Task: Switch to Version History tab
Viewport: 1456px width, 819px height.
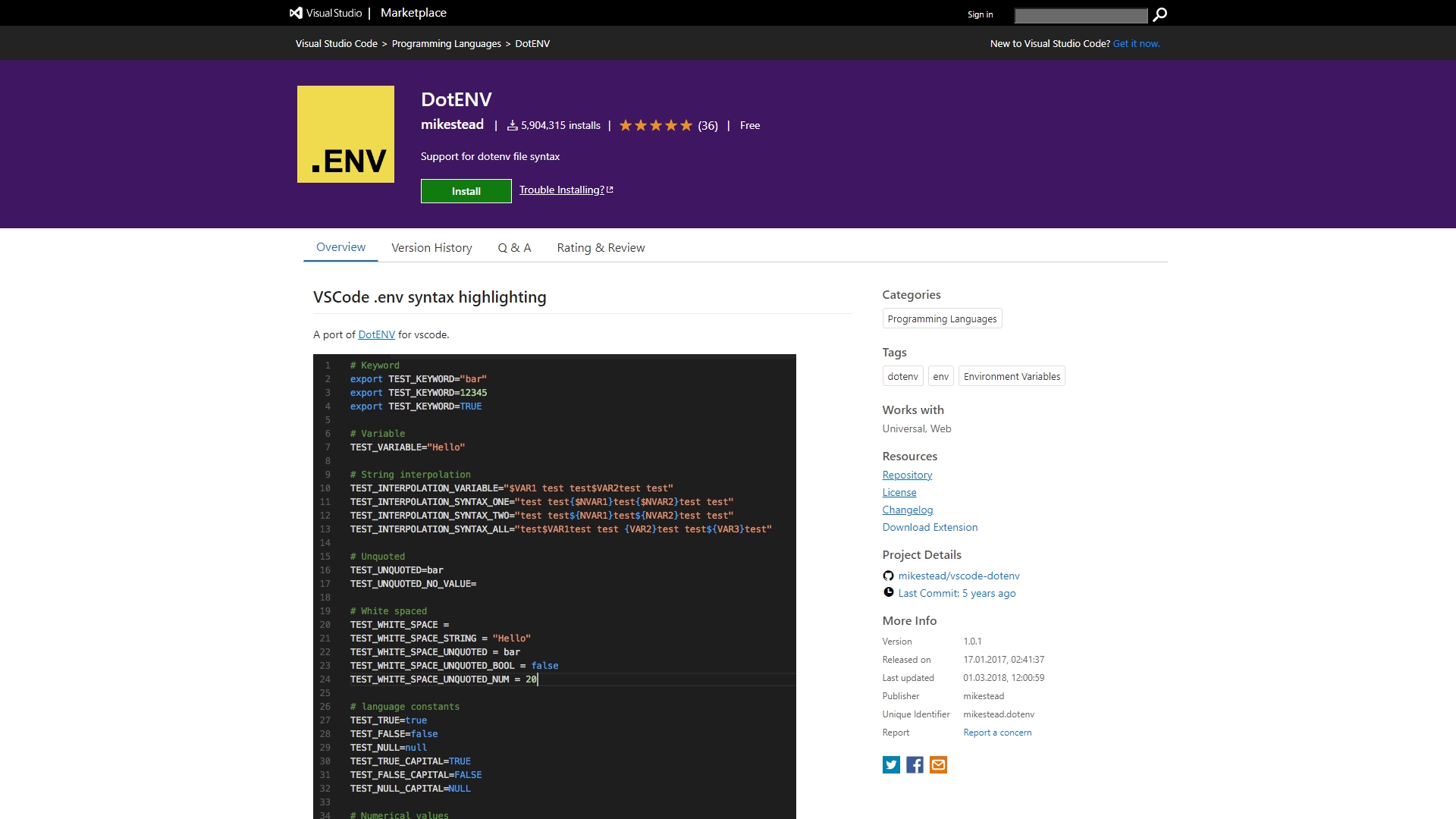Action: [x=431, y=248]
